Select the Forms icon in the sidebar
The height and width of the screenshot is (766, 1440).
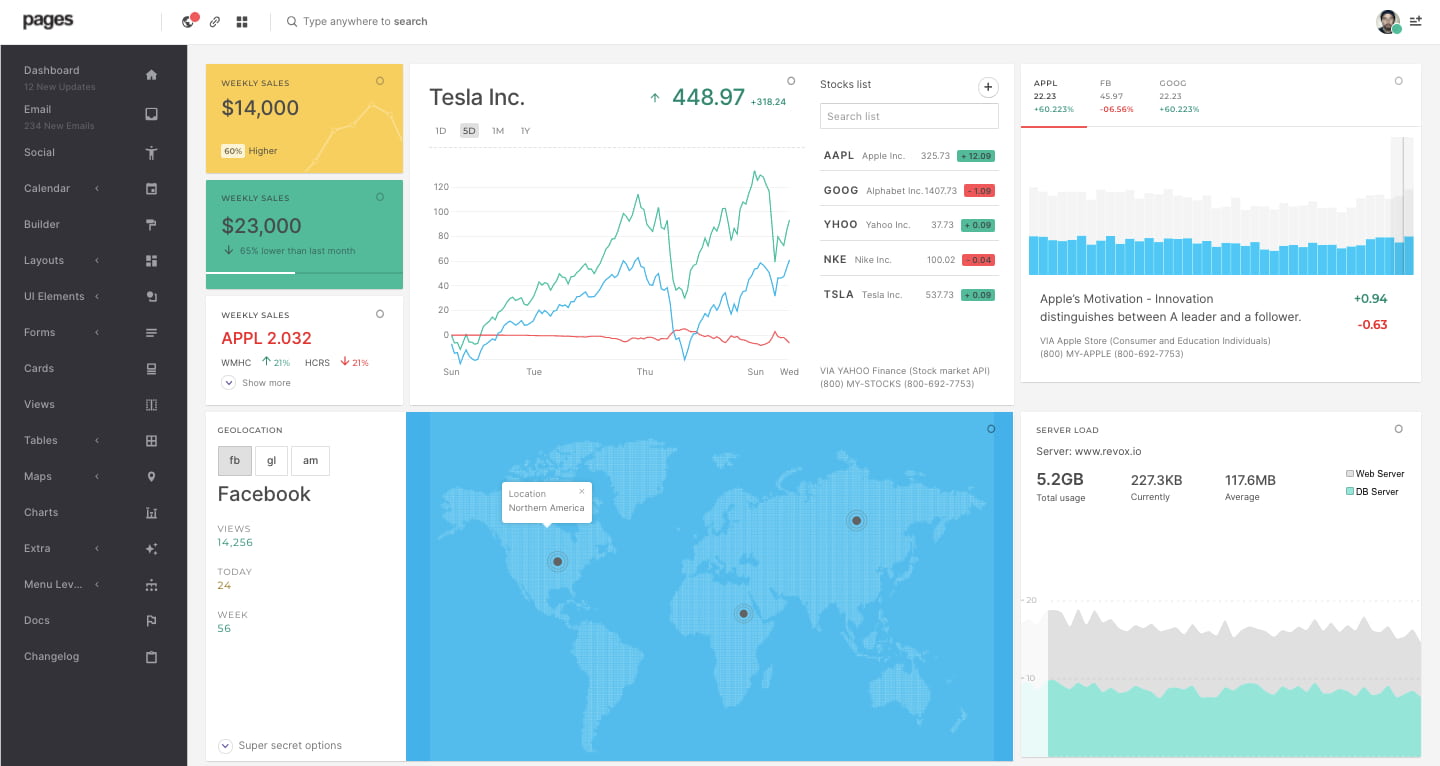pyautogui.click(x=150, y=332)
